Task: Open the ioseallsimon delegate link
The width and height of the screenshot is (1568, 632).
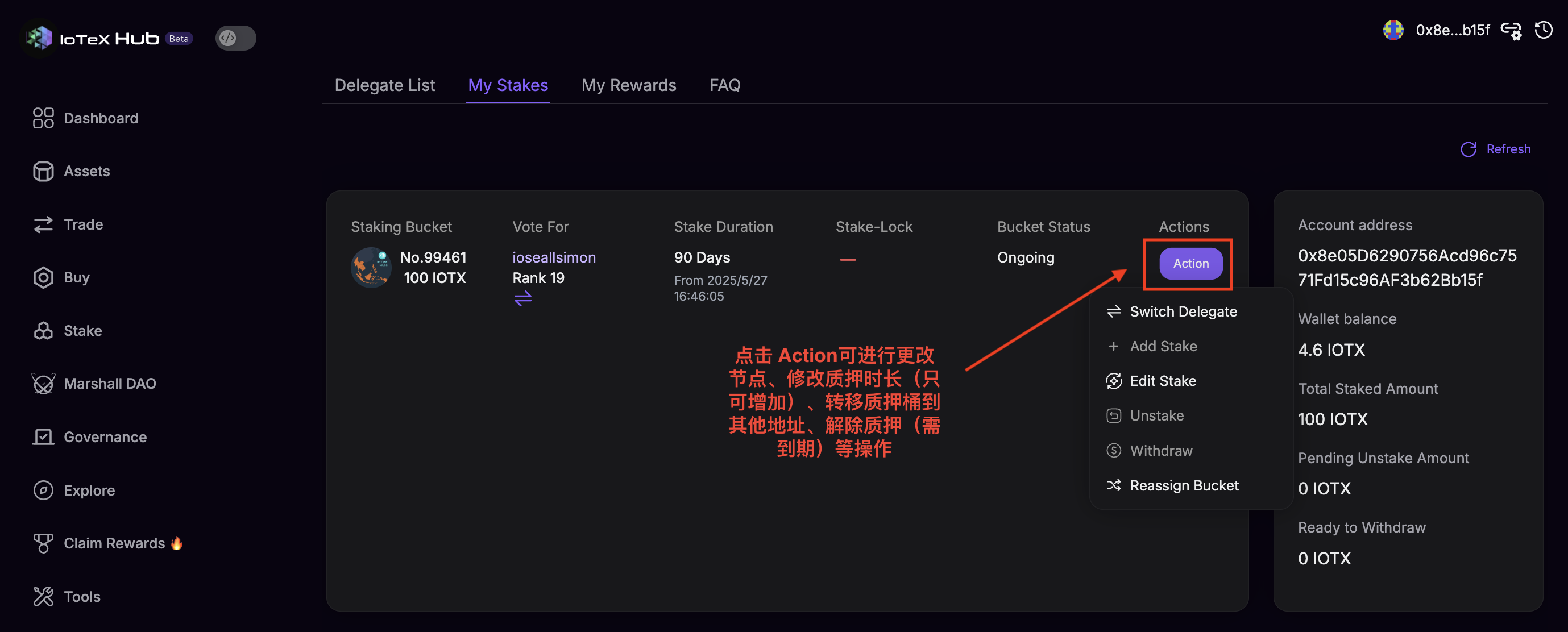Action: click(553, 257)
